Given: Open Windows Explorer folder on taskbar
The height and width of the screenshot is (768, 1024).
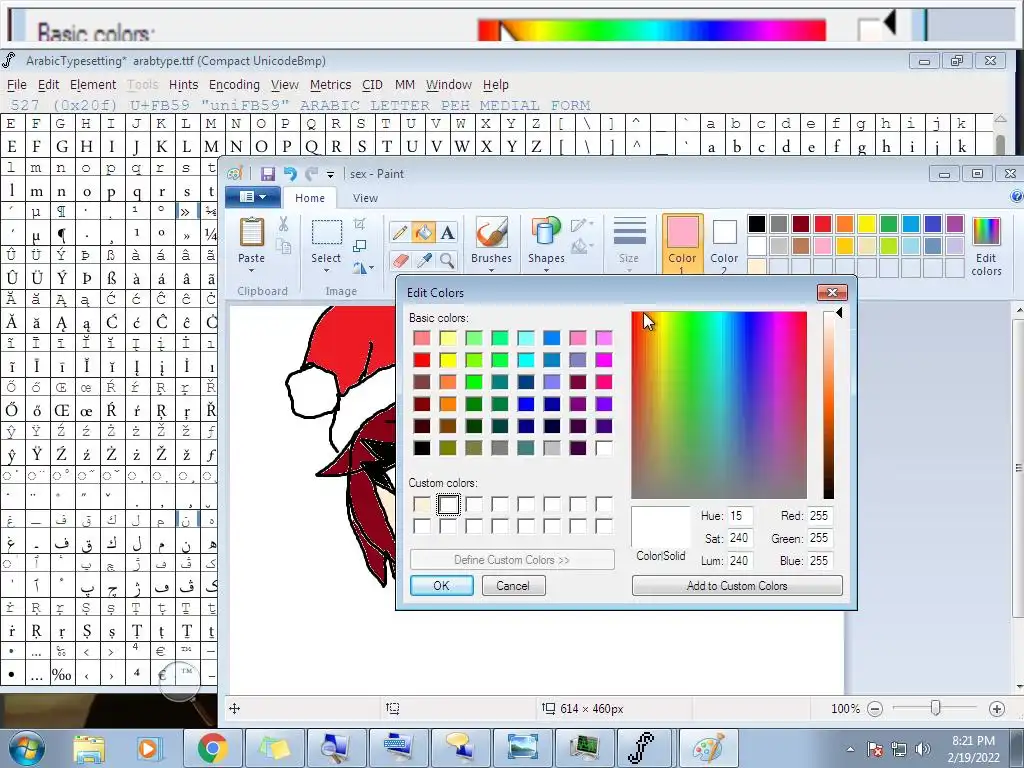Looking at the screenshot, I should pyautogui.click(x=89, y=748).
